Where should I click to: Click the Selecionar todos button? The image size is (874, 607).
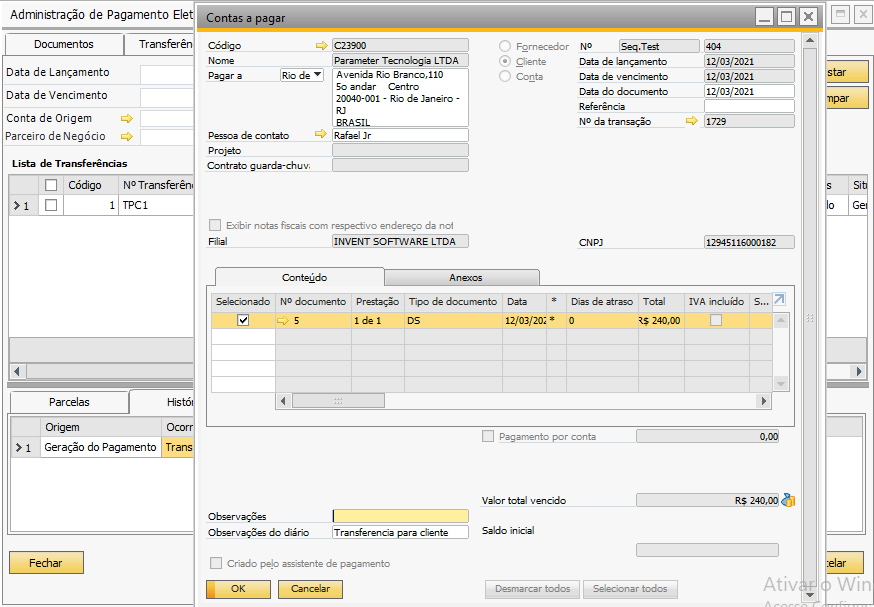click(630, 589)
